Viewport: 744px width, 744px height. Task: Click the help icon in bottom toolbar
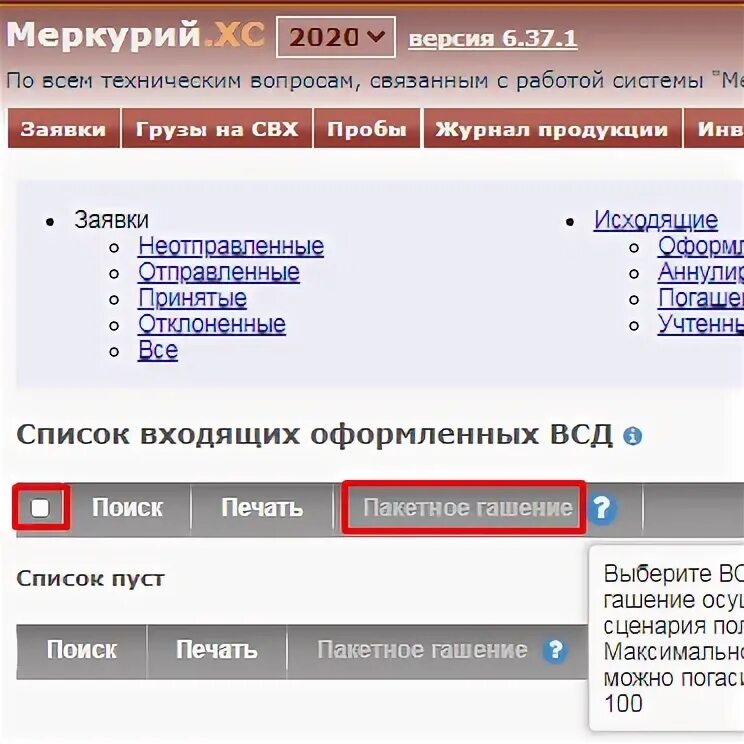tap(555, 650)
